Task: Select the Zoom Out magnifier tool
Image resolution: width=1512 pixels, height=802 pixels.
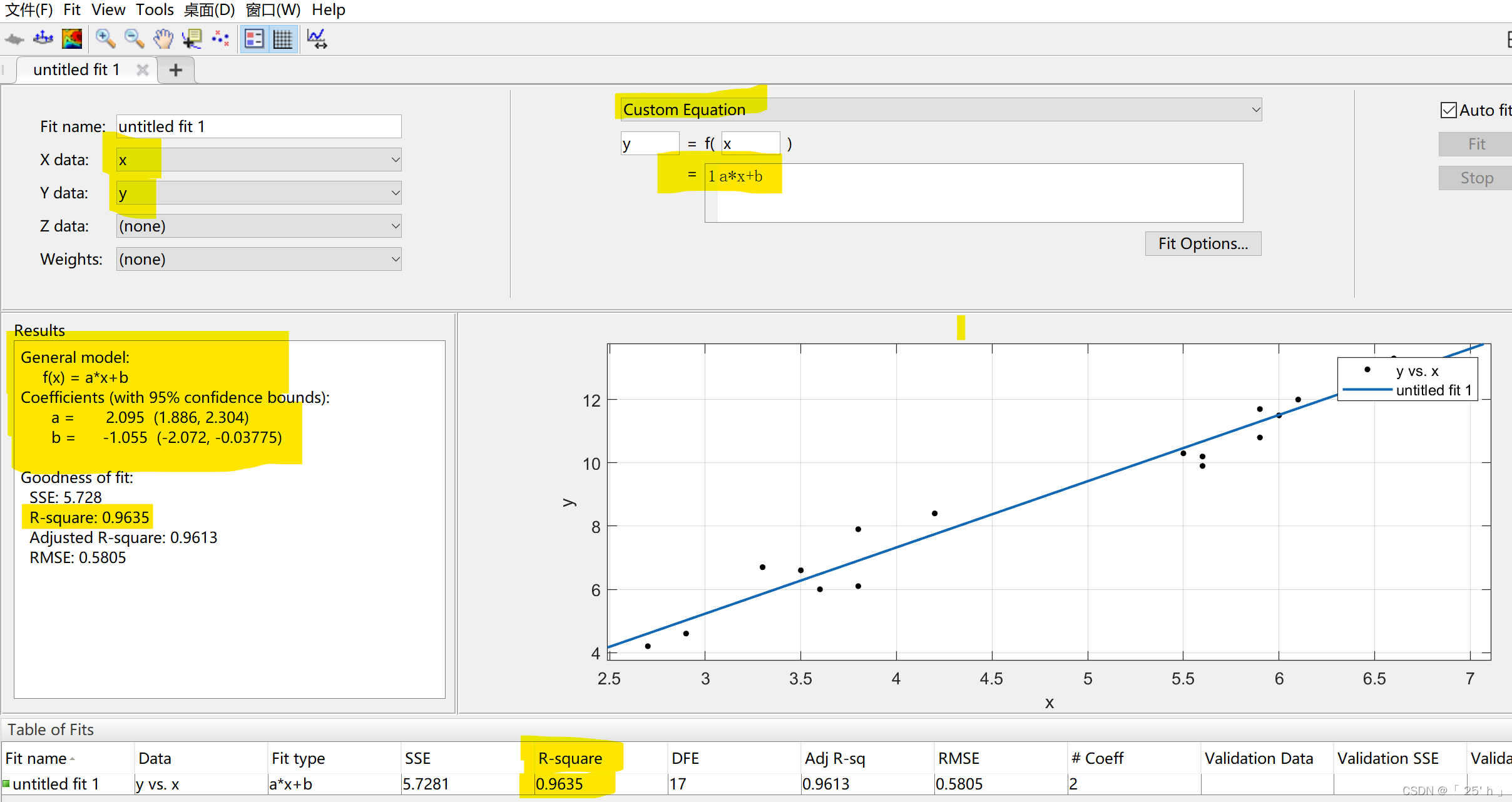Action: (x=134, y=39)
